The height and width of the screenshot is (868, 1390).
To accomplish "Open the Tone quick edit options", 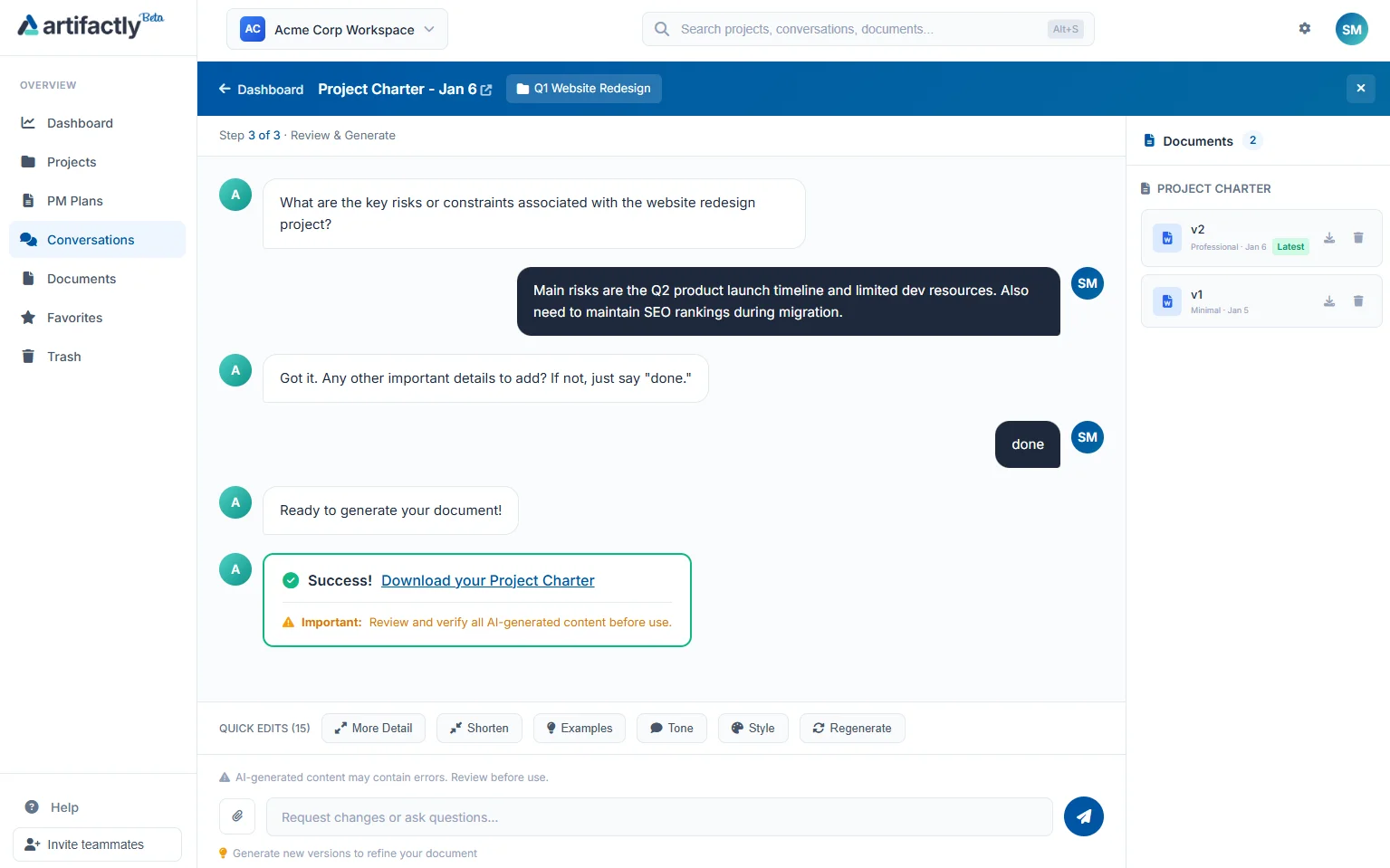I will 671,728.
